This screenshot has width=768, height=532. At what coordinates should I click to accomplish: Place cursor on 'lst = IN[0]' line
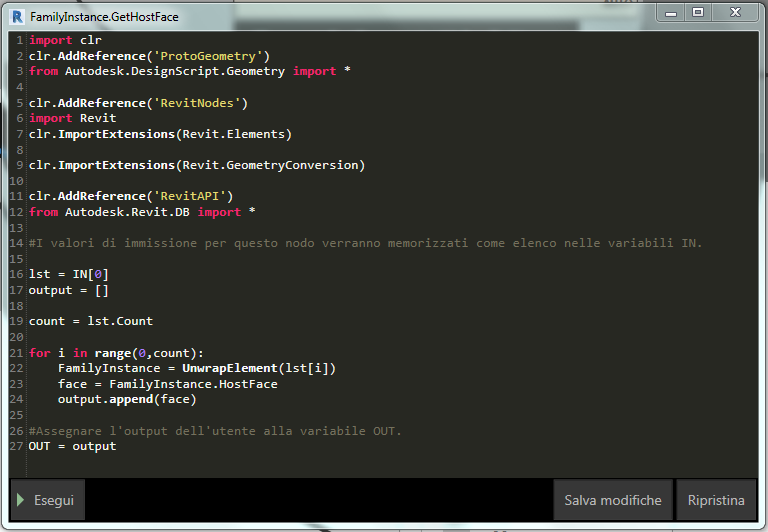pyautogui.click(x=68, y=274)
